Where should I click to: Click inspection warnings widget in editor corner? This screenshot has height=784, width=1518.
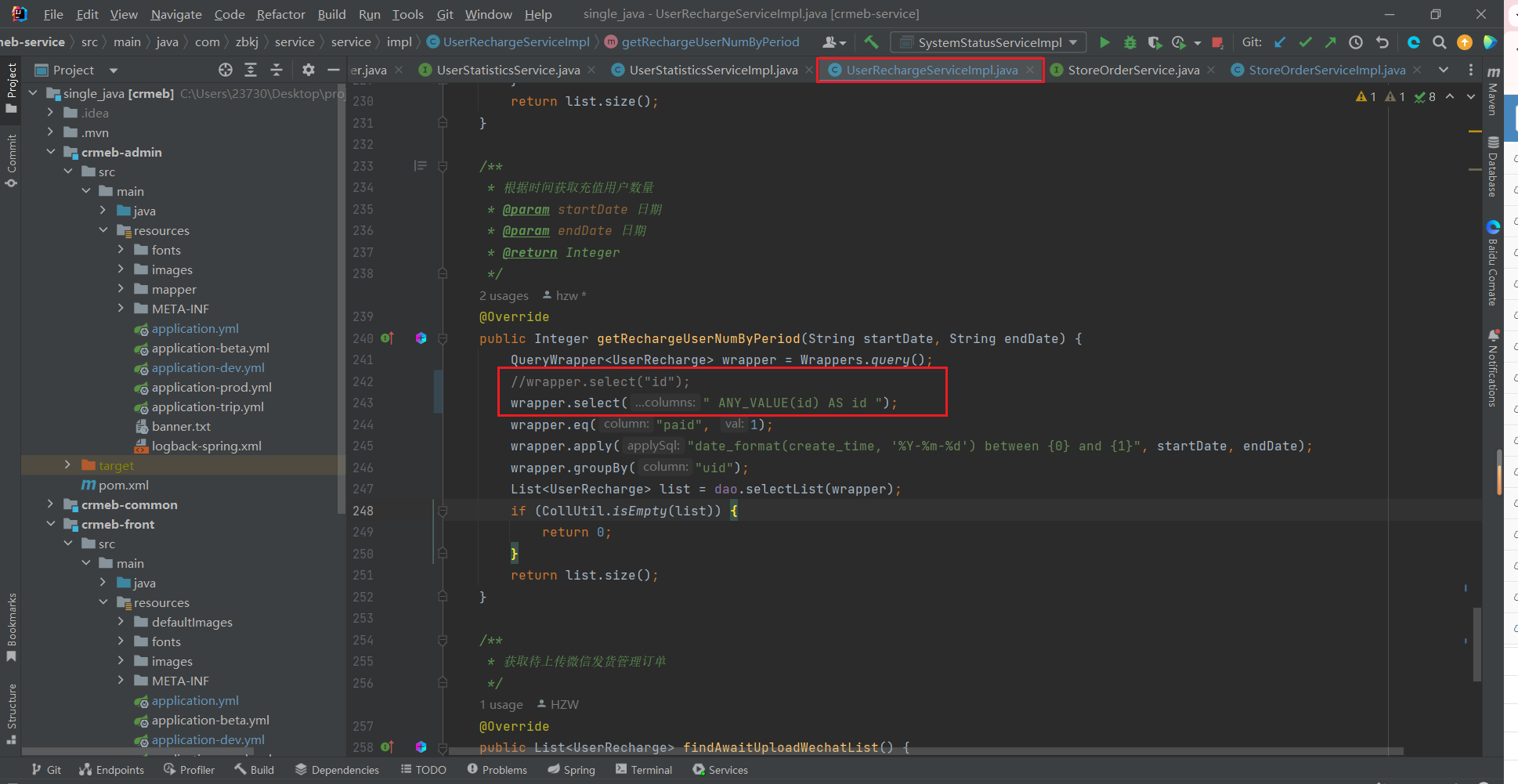tap(1396, 96)
